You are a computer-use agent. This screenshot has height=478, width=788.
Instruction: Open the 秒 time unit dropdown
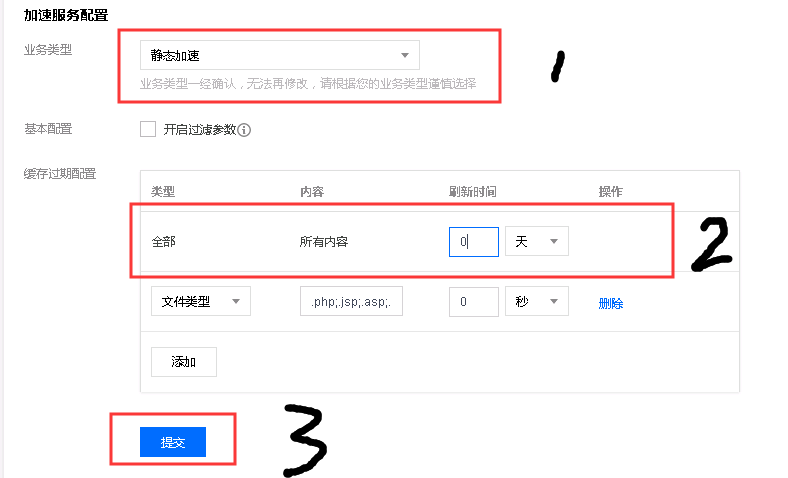pos(537,302)
